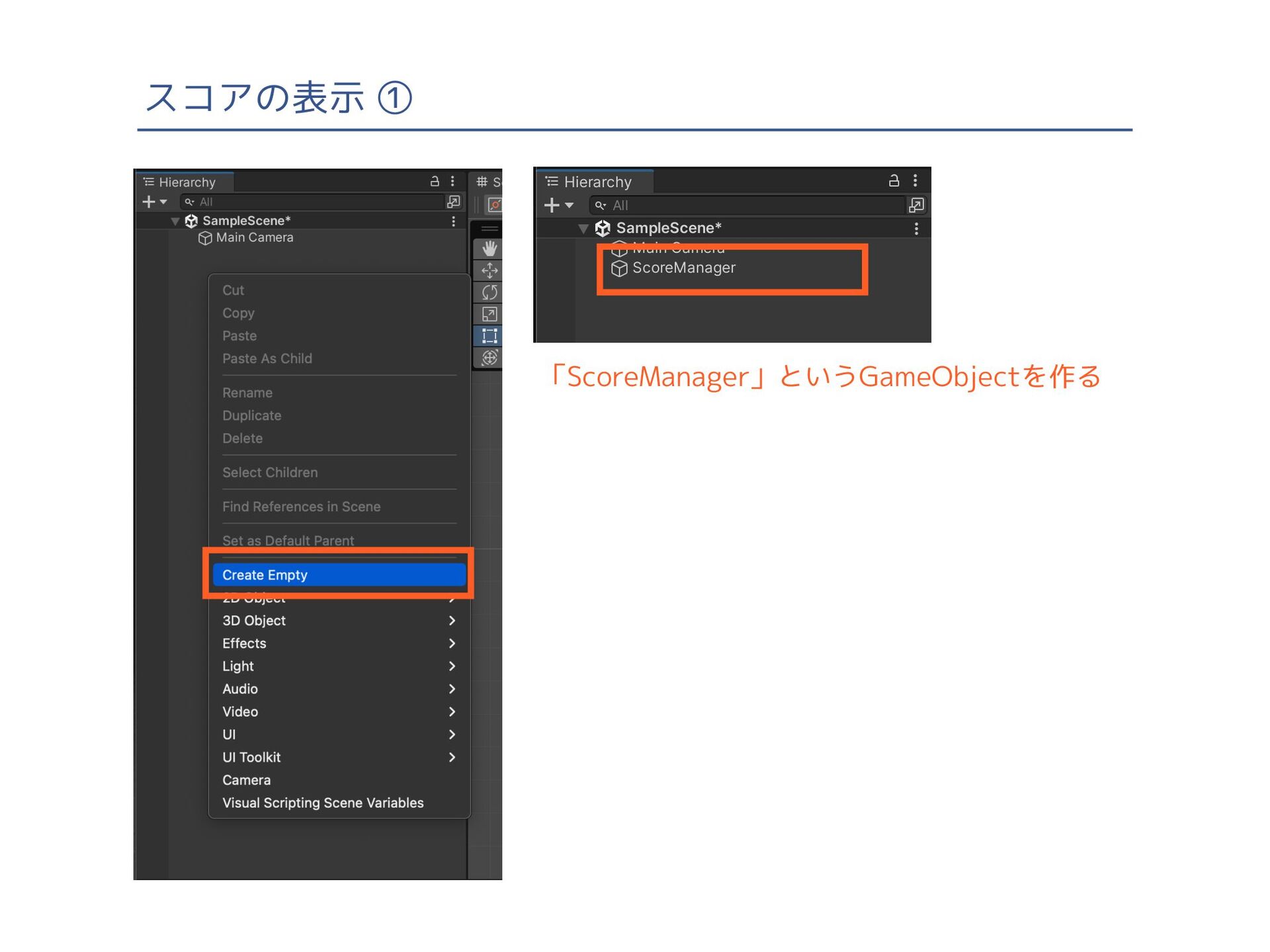Screen dimensions: 1270x952
Task: Select the Rotate tool icon
Action: pos(489,292)
